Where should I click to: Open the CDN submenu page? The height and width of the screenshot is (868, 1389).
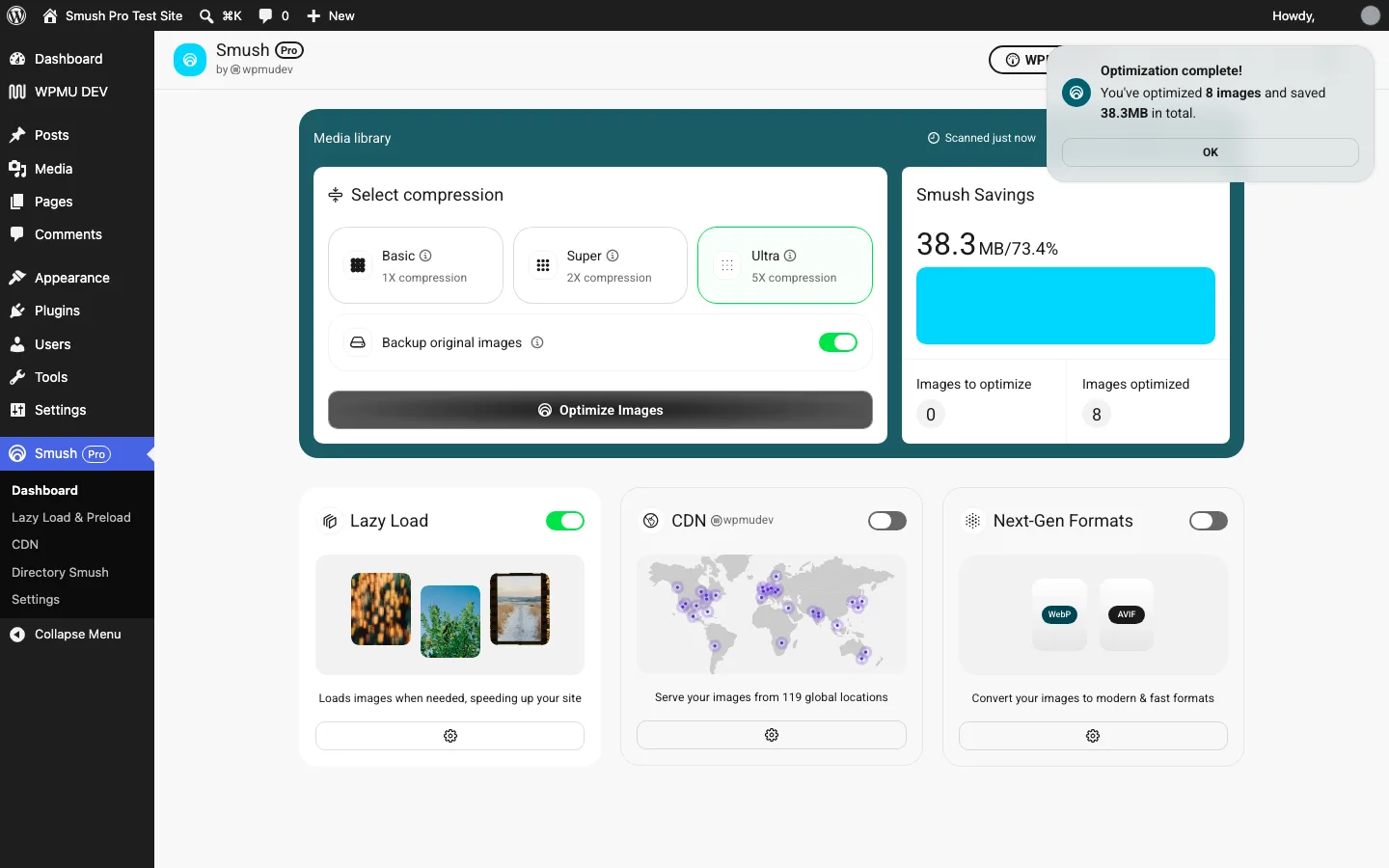(x=25, y=545)
